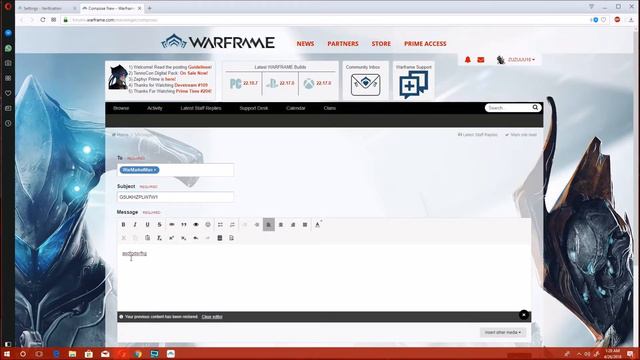Click the paste clipboard icon in editor
This screenshot has width=640, height=360.
[147, 238]
